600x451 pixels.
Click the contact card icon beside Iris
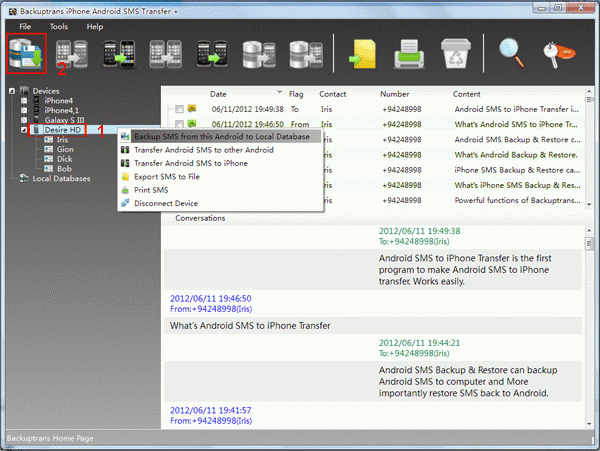coord(49,140)
